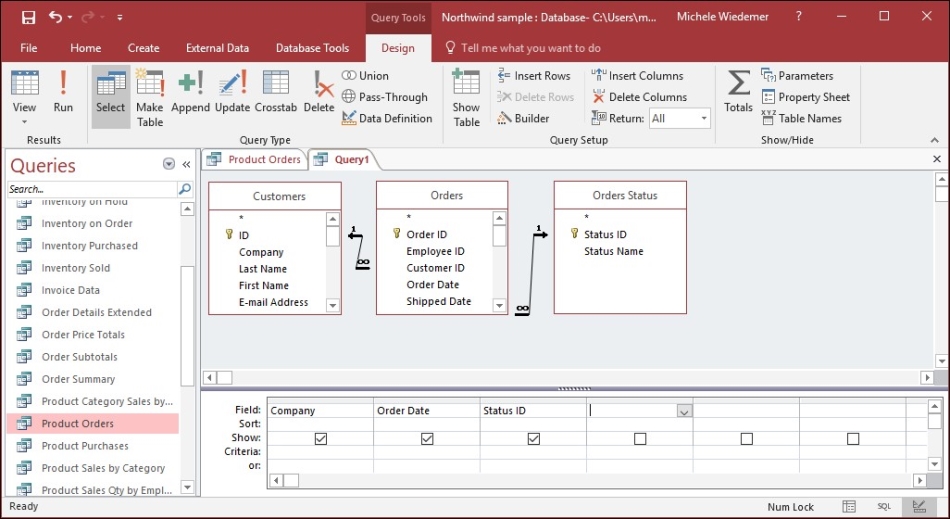This screenshot has height=519, width=950.
Task: Click the Pass-Through query option
Action: (385, 97)
